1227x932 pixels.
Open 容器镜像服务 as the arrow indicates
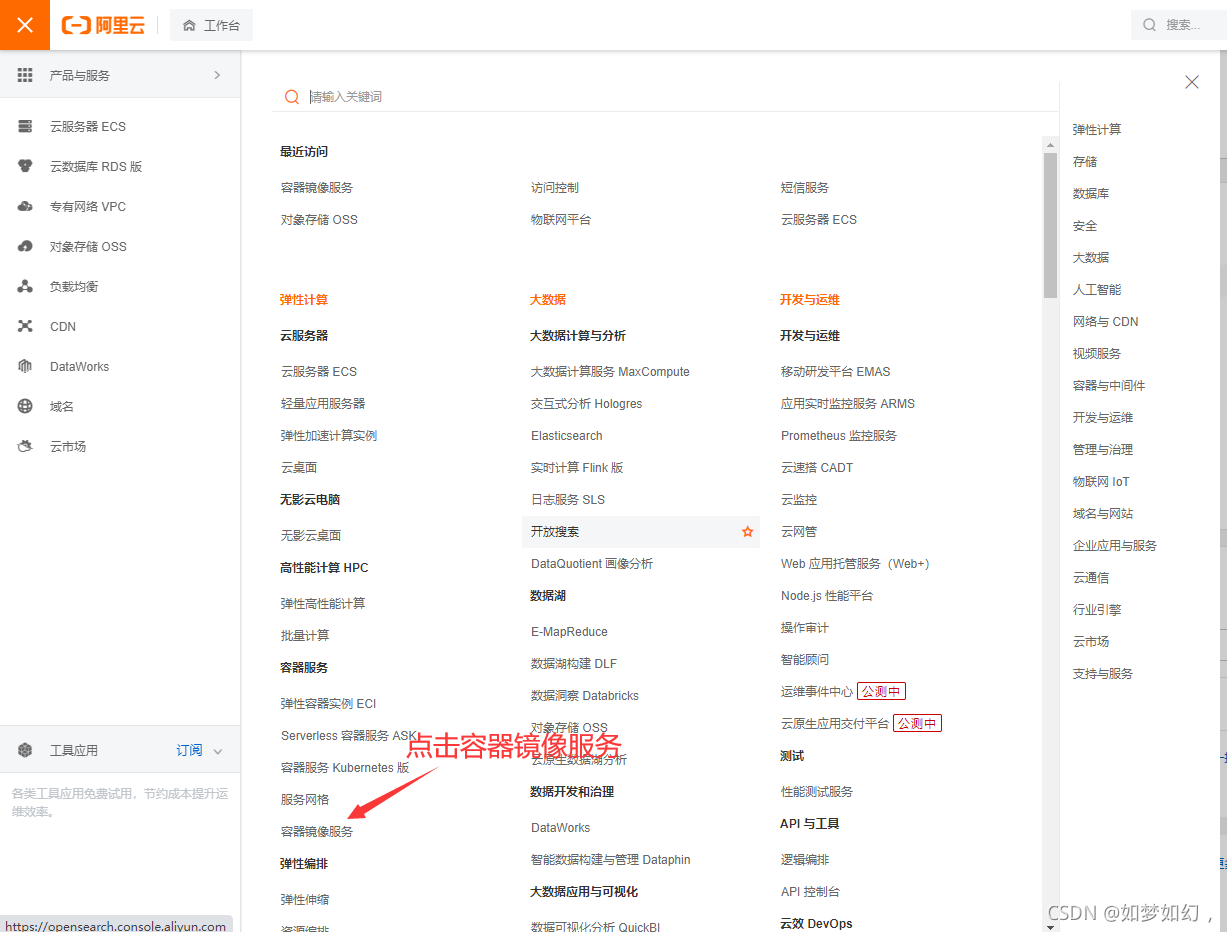click(318, 830)
